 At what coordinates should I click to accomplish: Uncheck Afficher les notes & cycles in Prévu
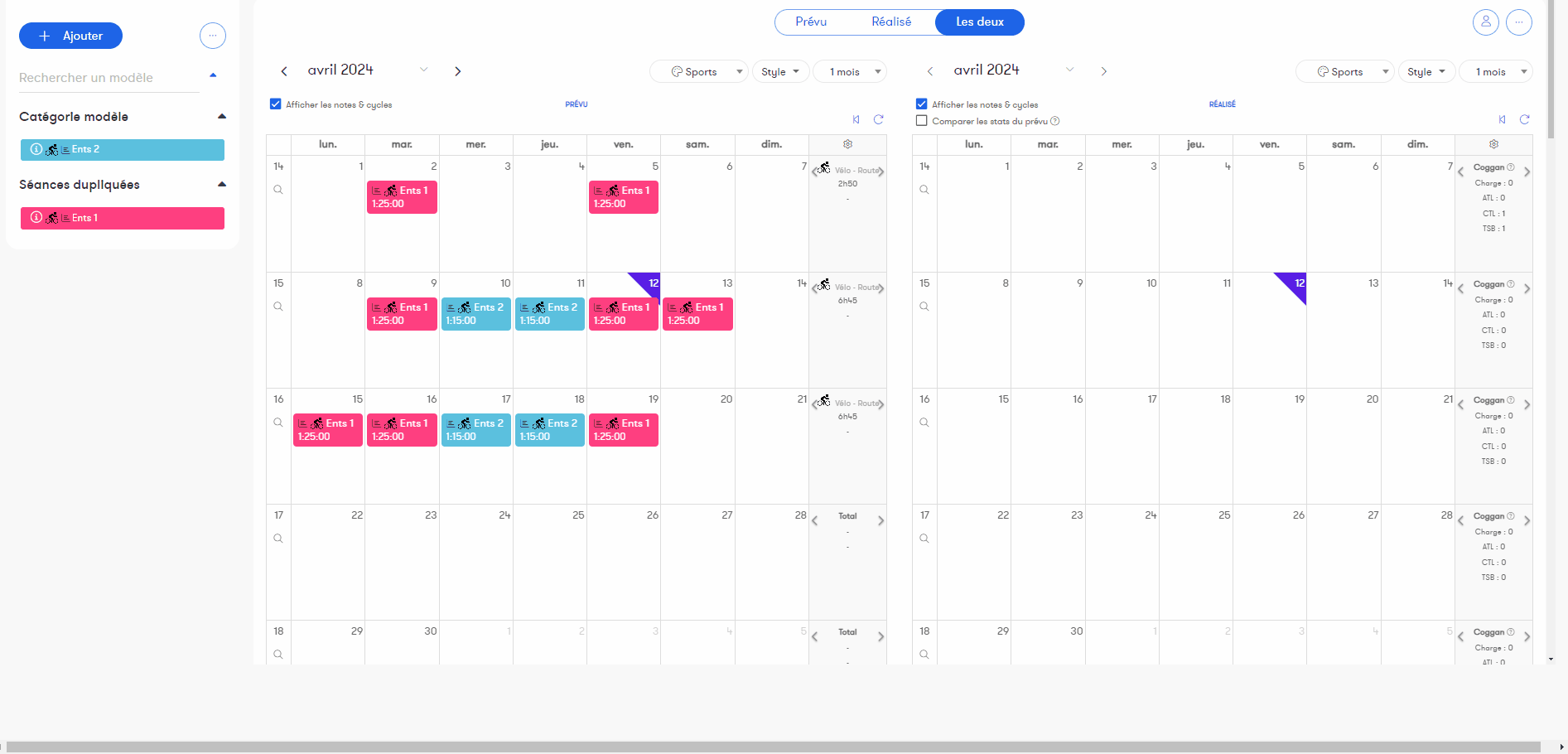(x=276, y=104)
